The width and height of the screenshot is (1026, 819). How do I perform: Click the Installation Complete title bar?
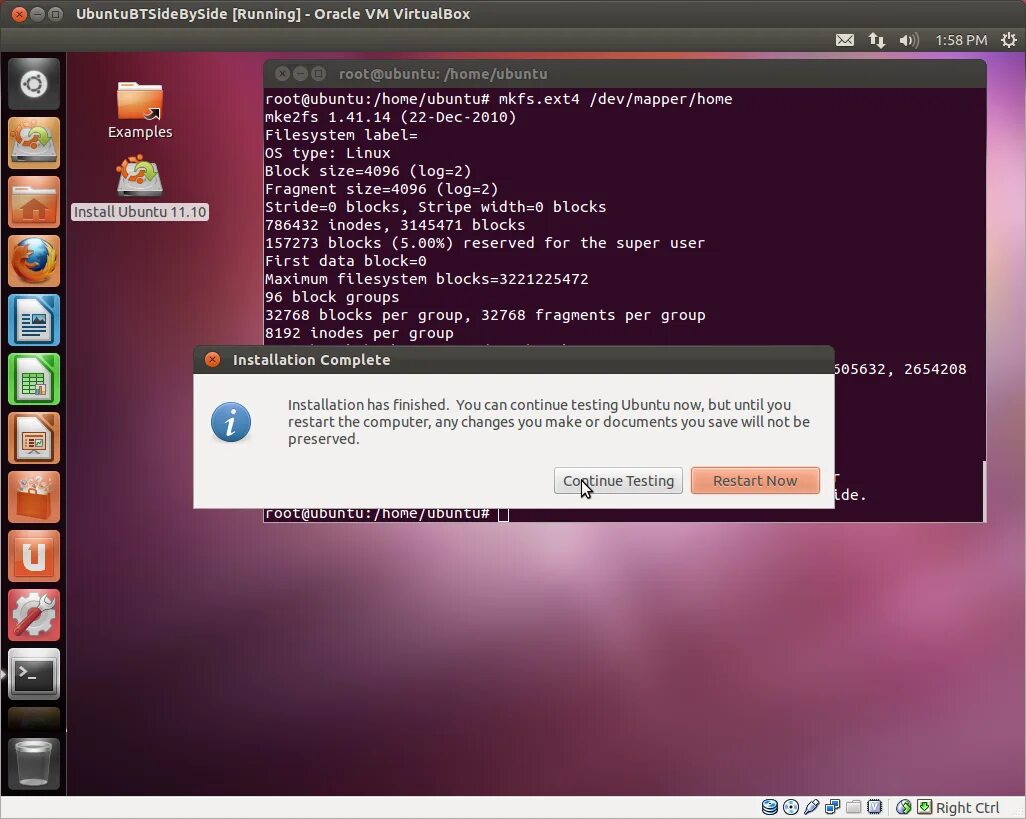pyautogui.click(x=514, y=360)
